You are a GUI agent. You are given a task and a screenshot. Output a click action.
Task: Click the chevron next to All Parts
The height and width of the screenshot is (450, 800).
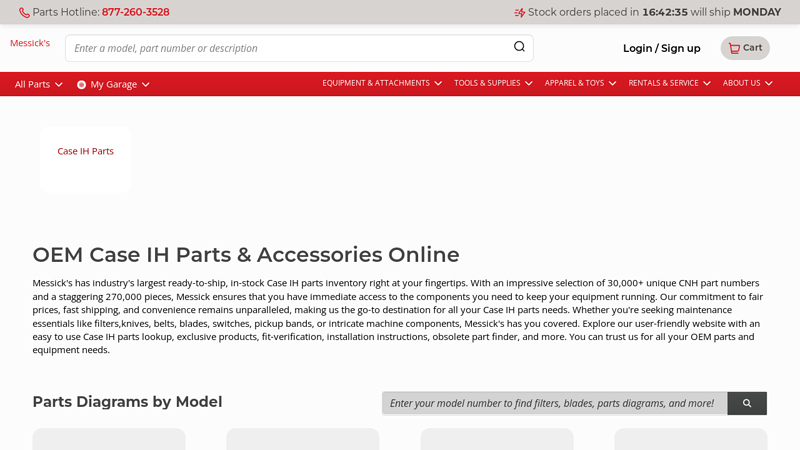pyautogui.click(x=59, y=85)
